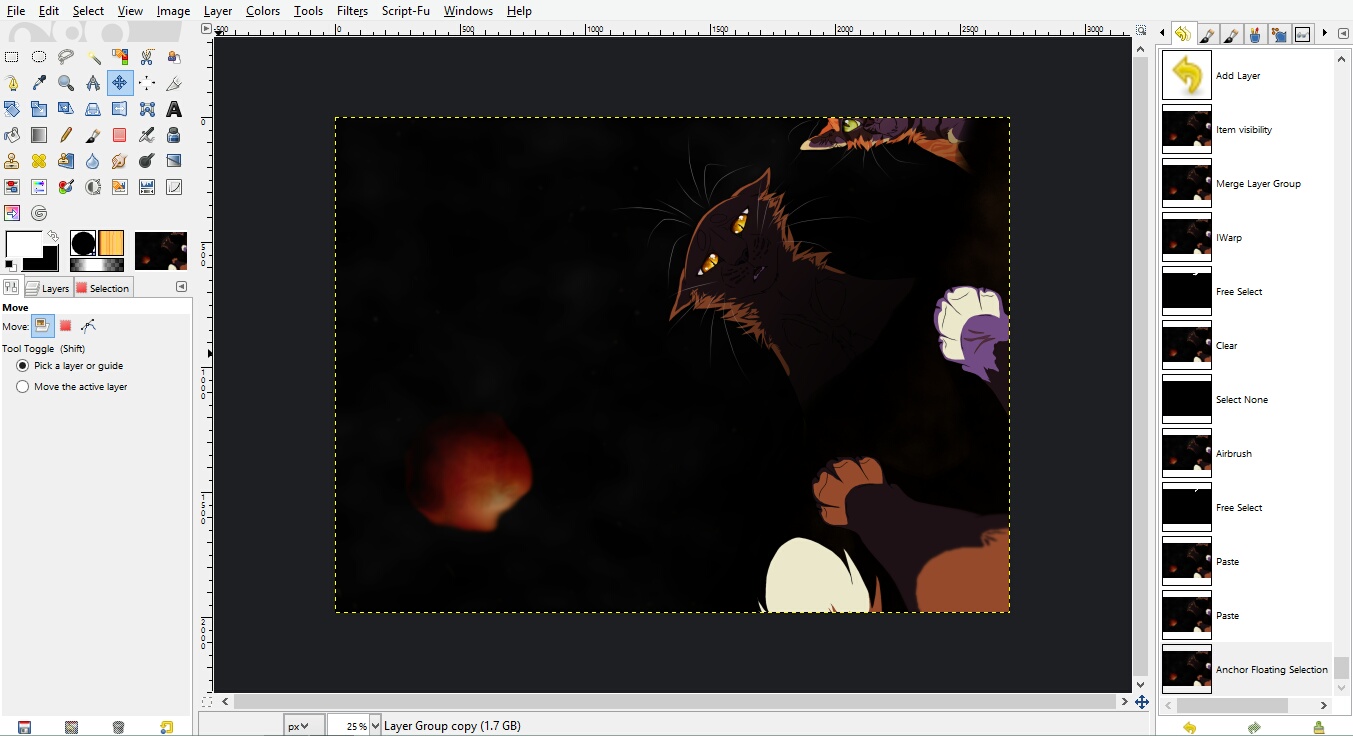Viewport: 1353px width, 736px height.
Task: Select the Zoom magnifier tool
Action: tap(65, 83)
